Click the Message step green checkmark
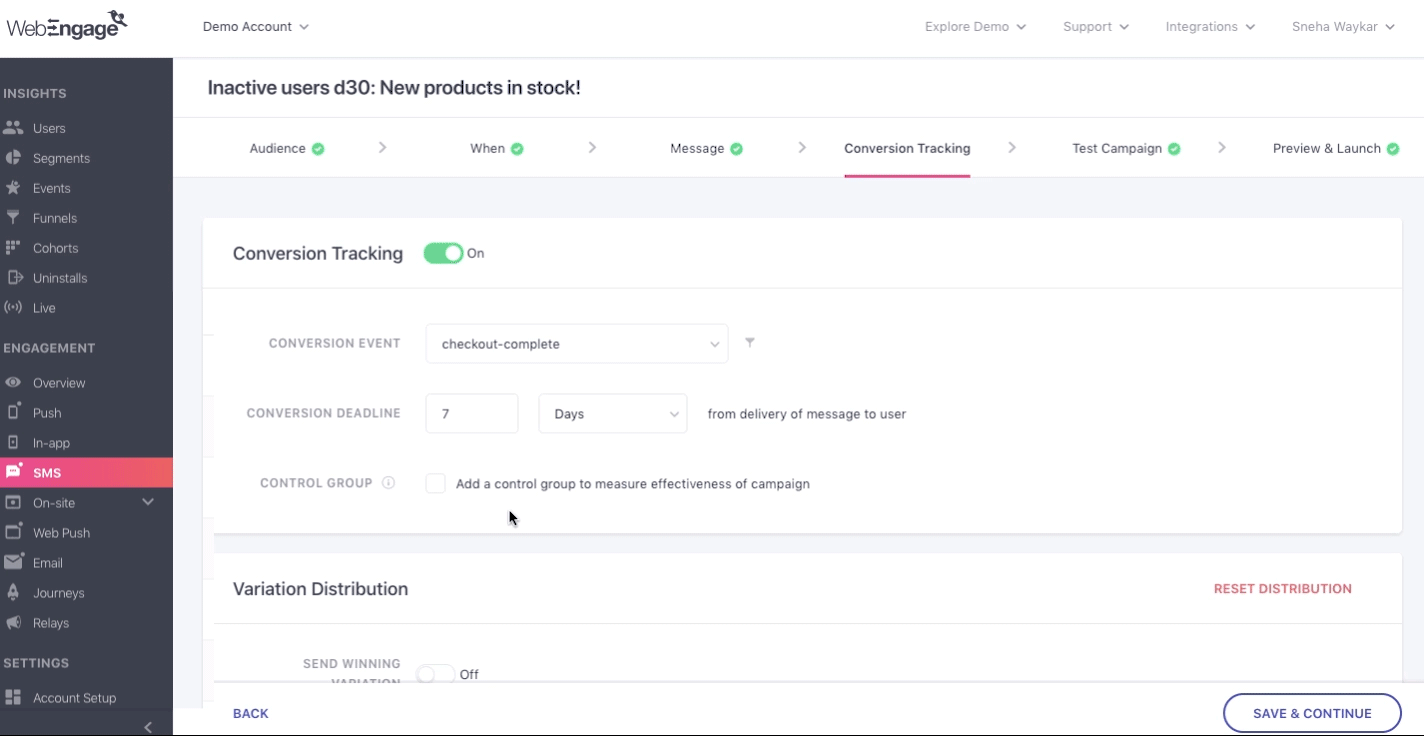This screenshot has height=736, width=1424. click(737, 149)
